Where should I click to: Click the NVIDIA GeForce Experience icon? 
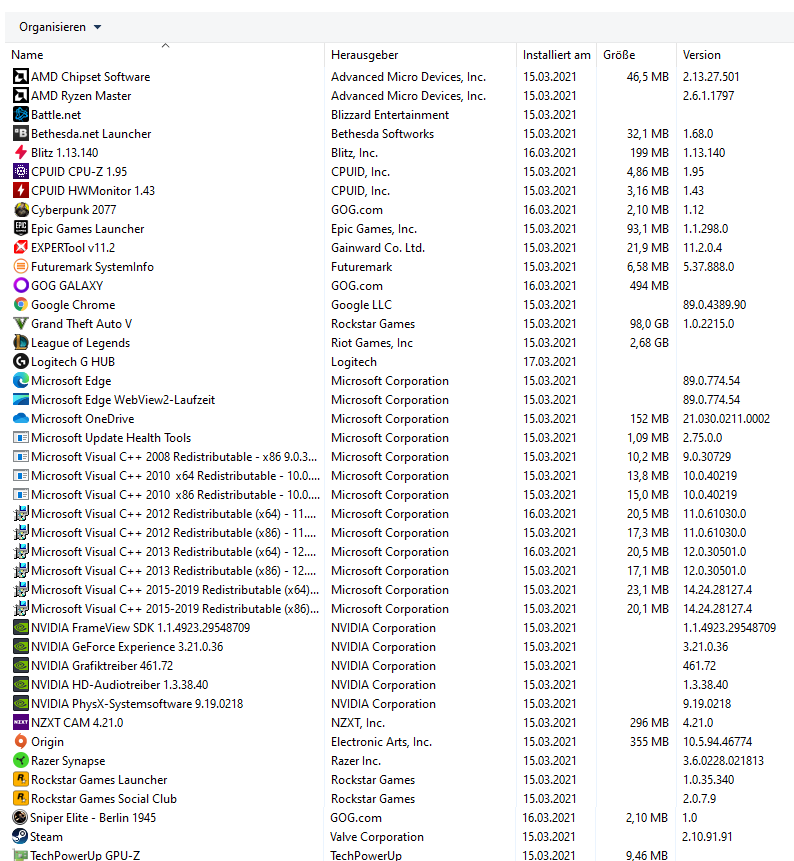[x=21, y=646]
